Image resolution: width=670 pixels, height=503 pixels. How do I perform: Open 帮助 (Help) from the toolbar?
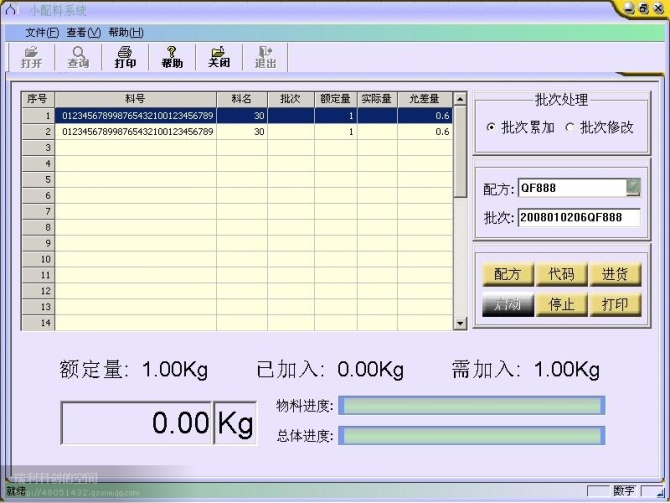pyautogui.click(x=172, y=57)
